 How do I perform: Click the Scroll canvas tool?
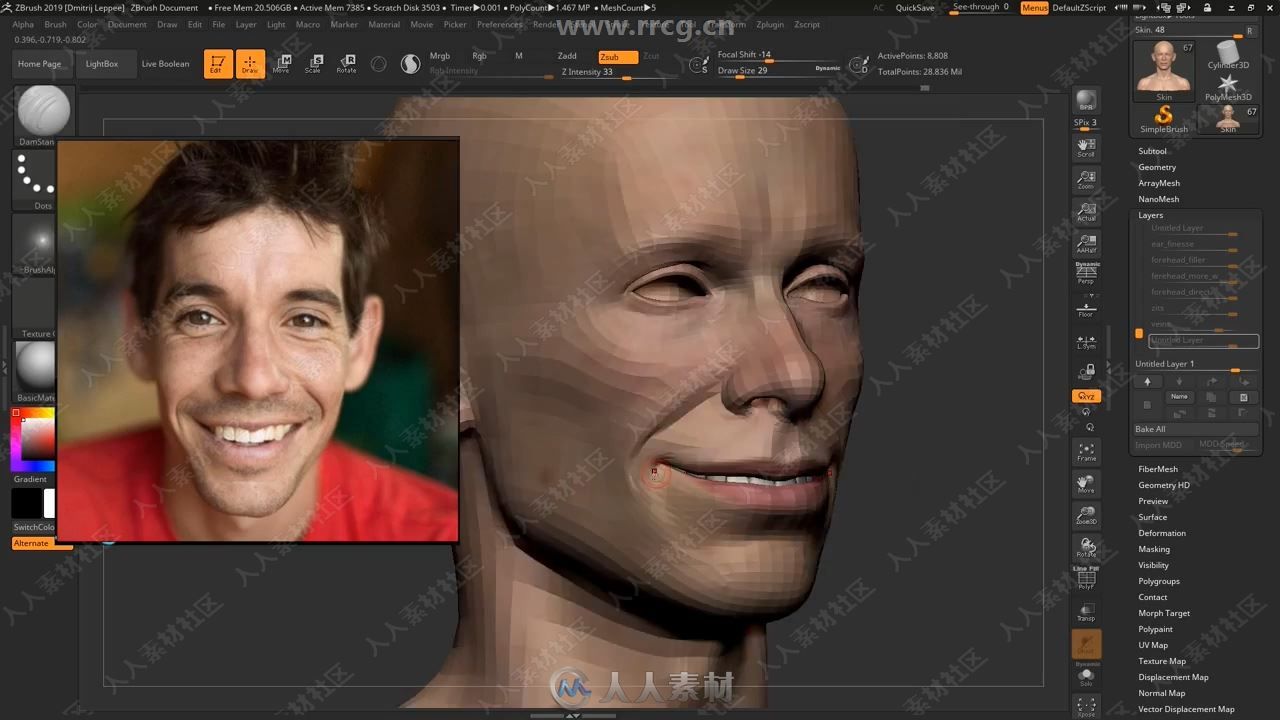[1086, 148]
